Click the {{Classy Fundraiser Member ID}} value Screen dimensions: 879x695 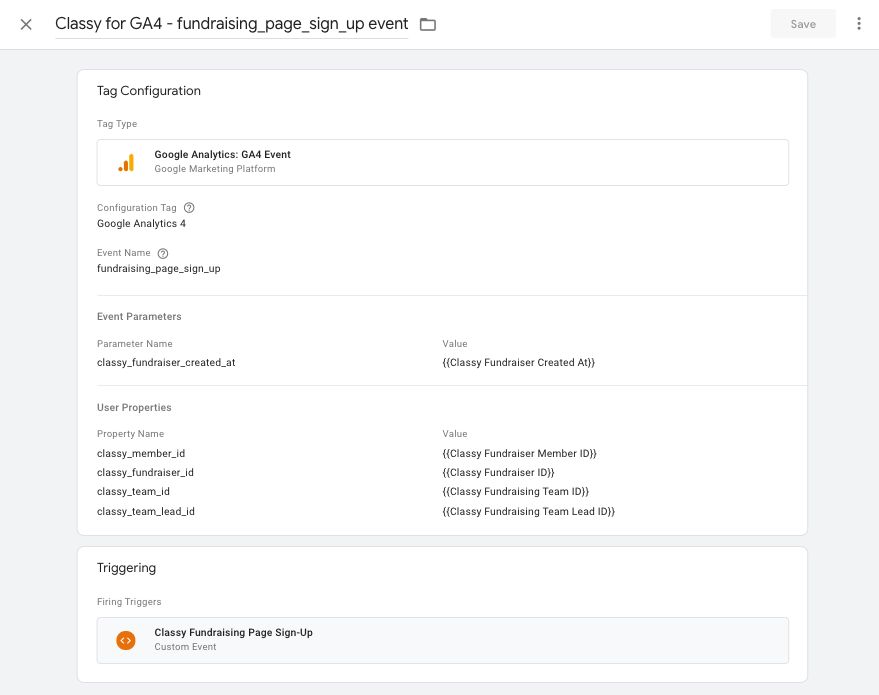[x=520, y=453]
